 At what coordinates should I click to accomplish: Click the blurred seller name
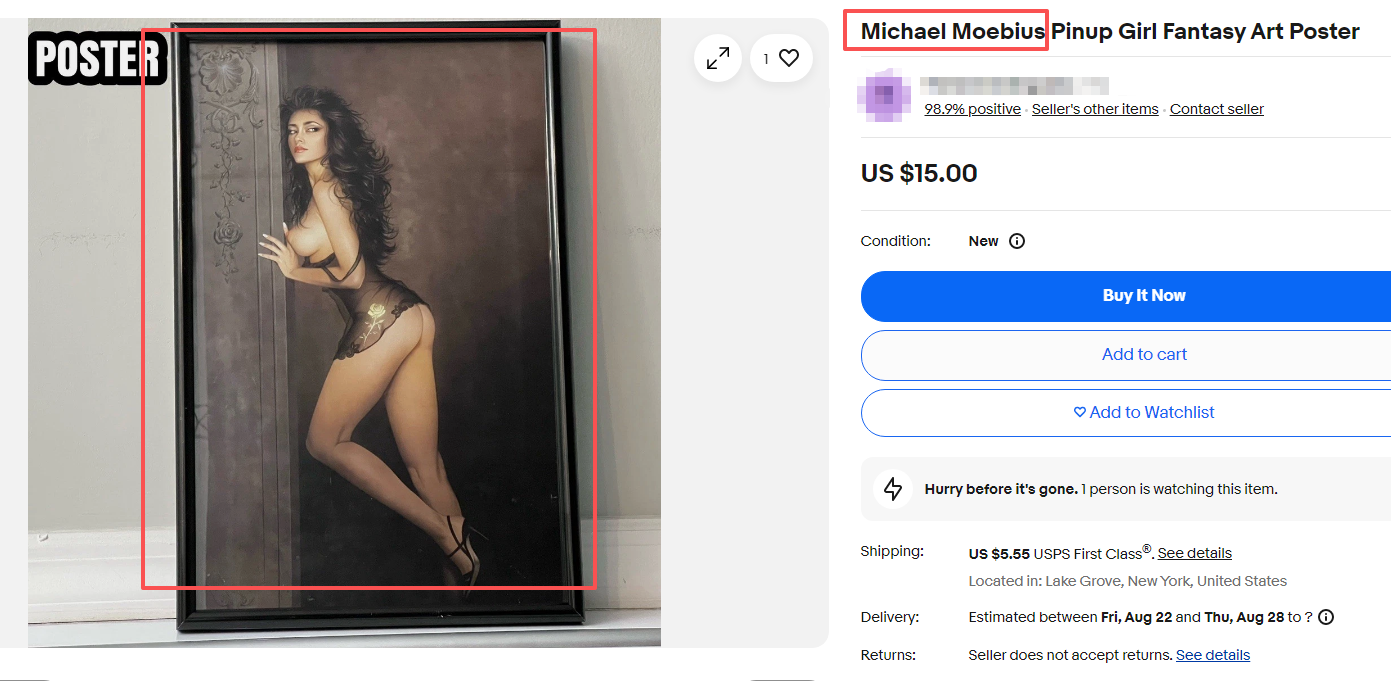pos(1014,86)
